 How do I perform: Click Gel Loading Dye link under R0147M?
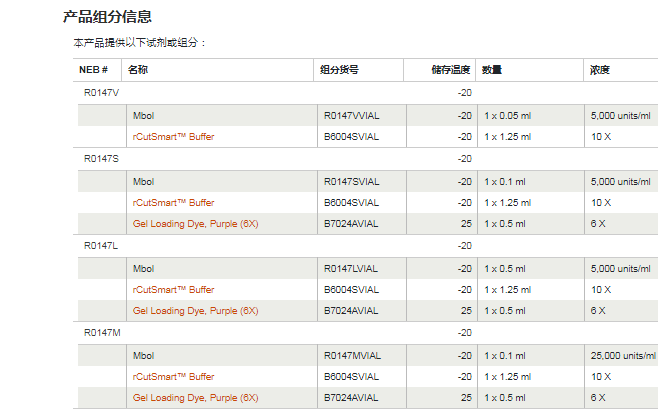point(195,397)
